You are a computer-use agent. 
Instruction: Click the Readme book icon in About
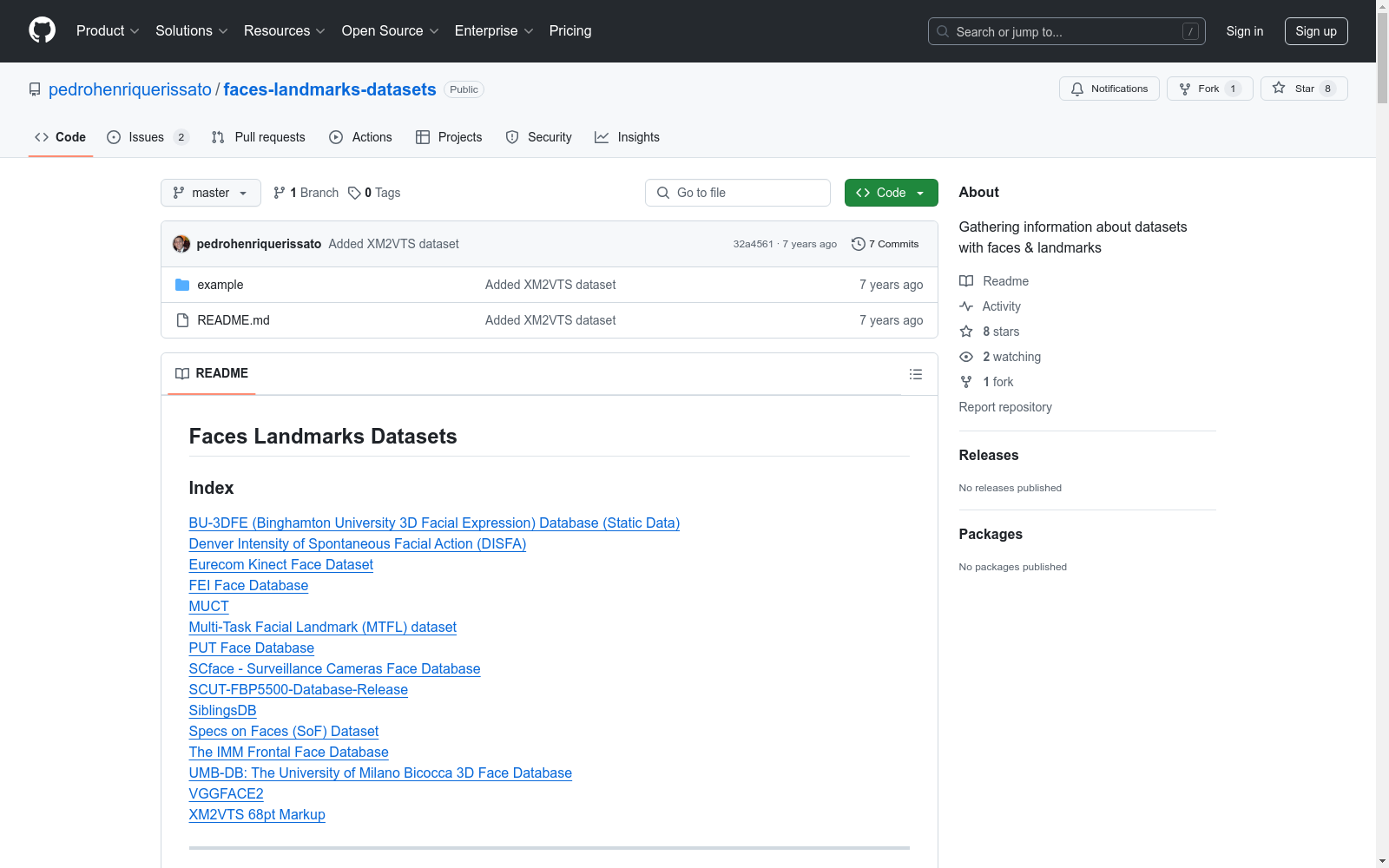[966, 281]
